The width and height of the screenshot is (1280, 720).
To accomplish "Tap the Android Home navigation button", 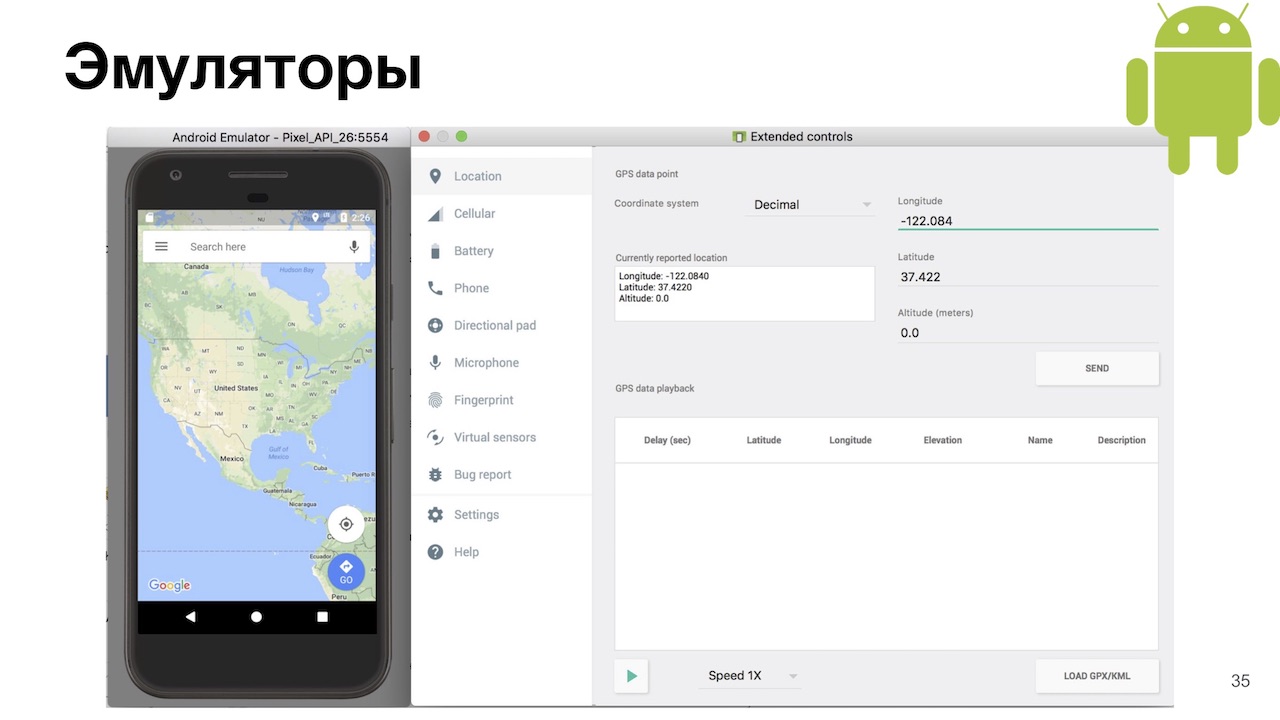I will 256,617.
